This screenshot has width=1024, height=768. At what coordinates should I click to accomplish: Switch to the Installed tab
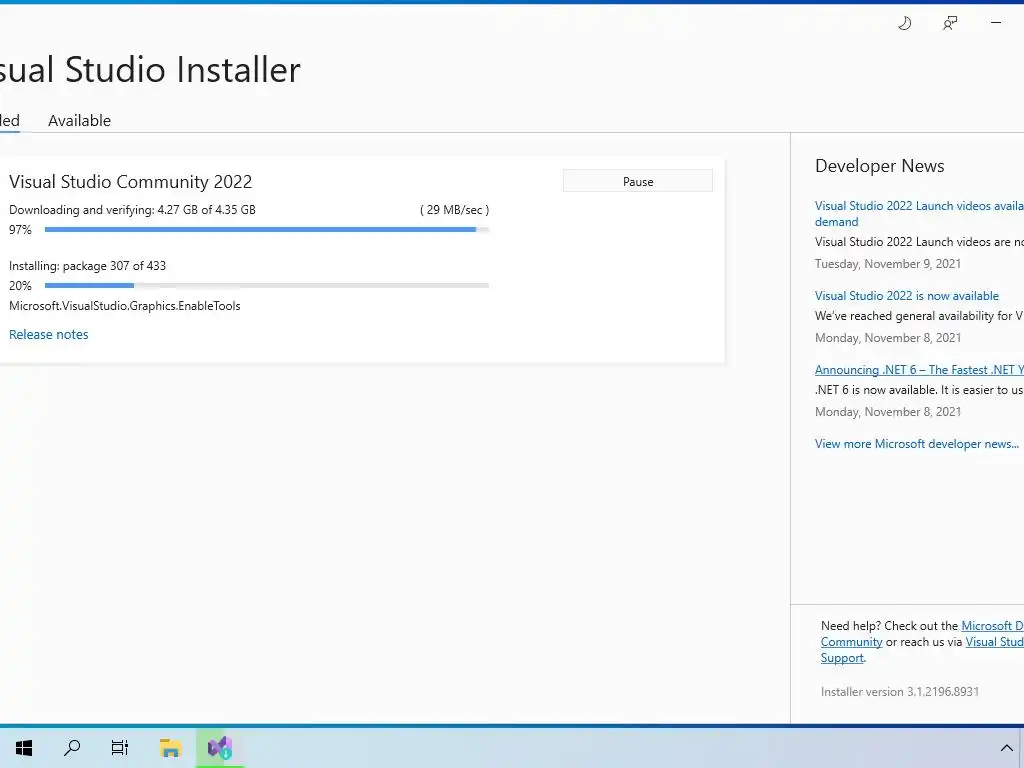pyautogui.click(x=10, y=121)
